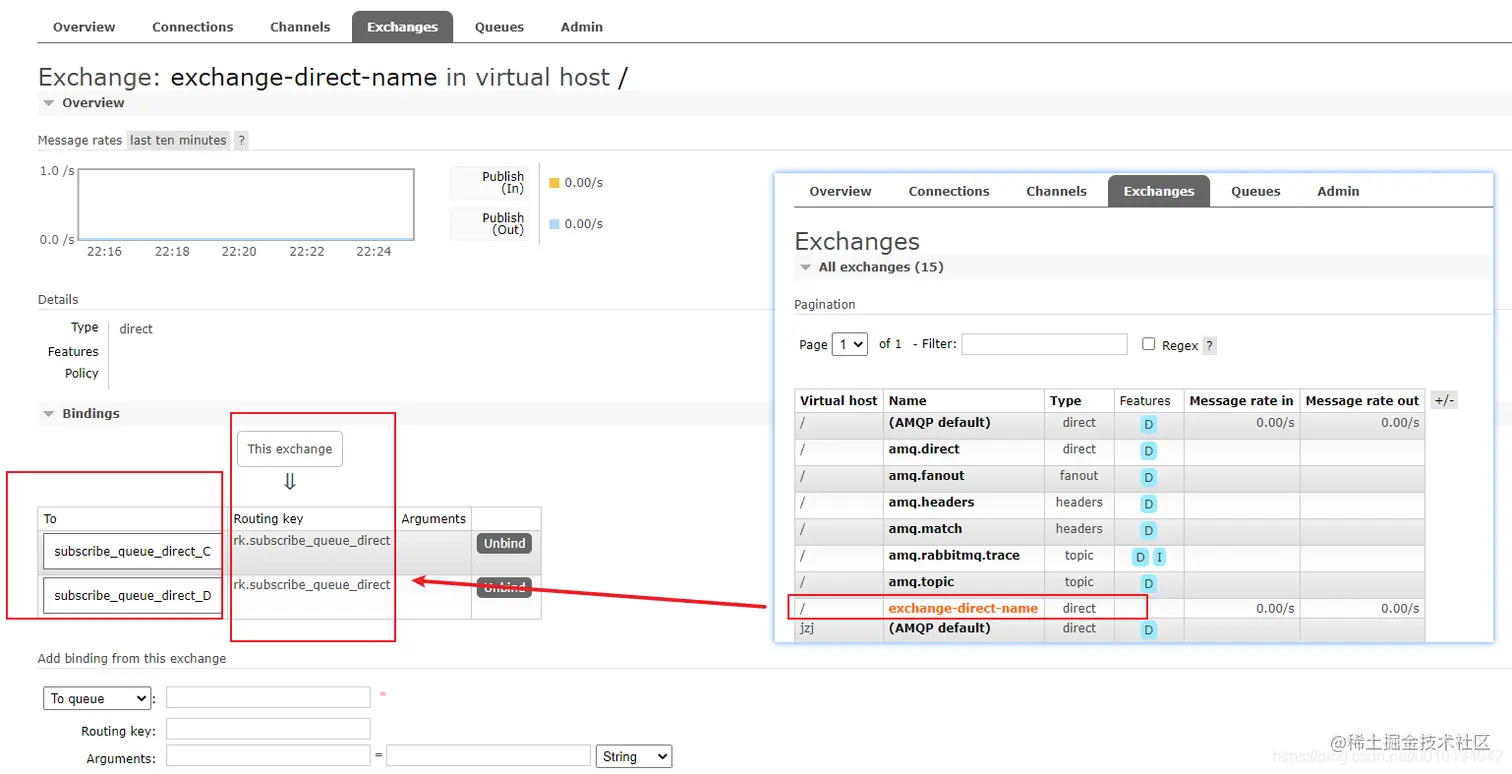Change the 'last ten minutes' message rate range
1512x774 pixels.
[178, 140]
